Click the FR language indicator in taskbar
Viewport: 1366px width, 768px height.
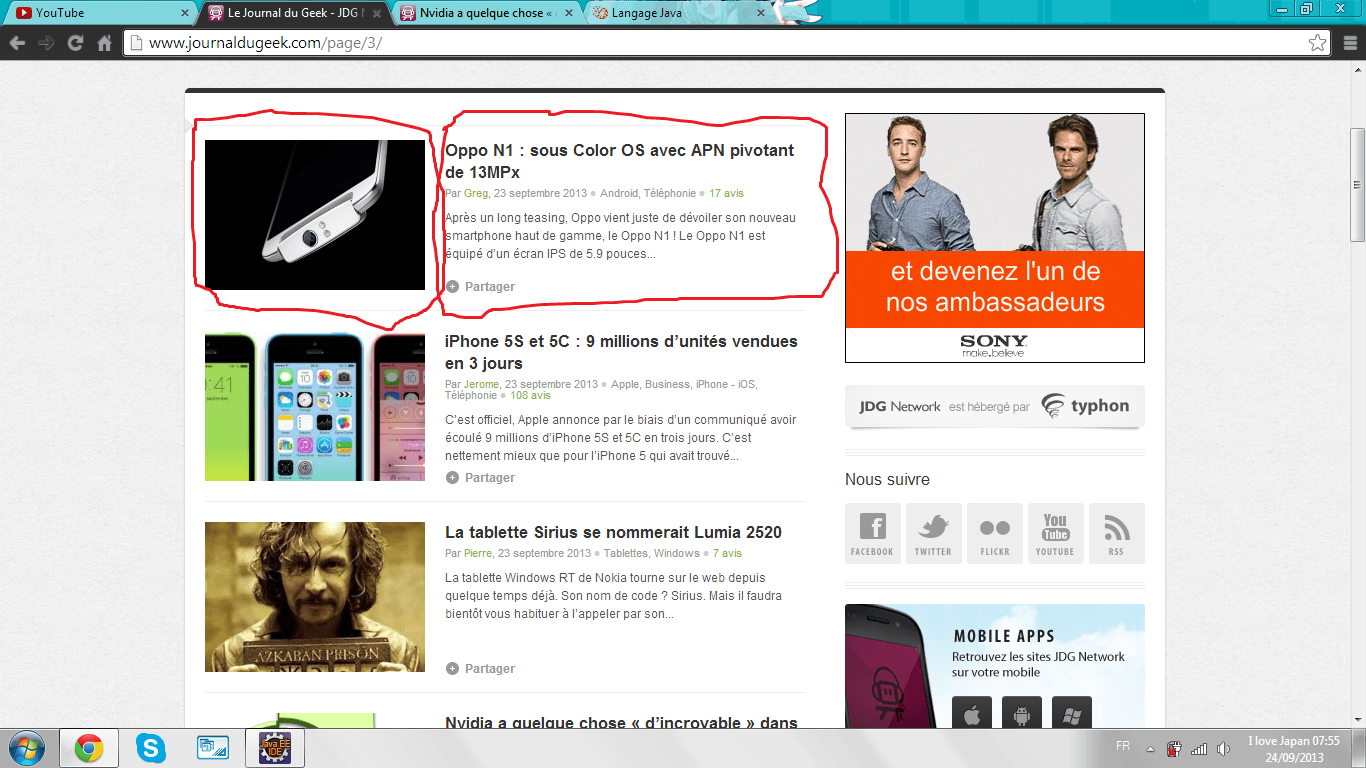pyautogui.click(x=1123, y=746)
